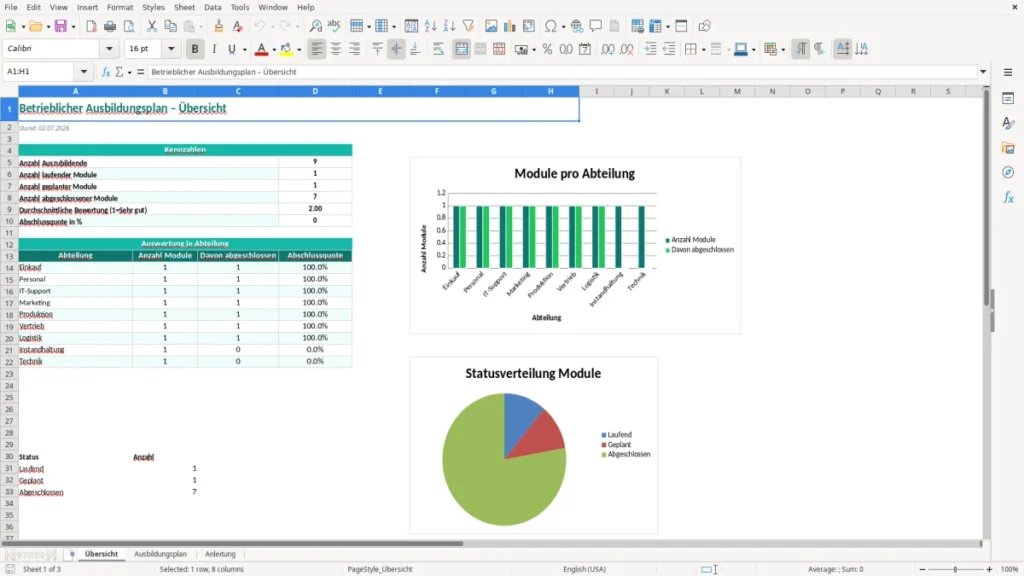This screenshot has height=576, width=1024.
Task: Select column D header
Action: [315, 91]
